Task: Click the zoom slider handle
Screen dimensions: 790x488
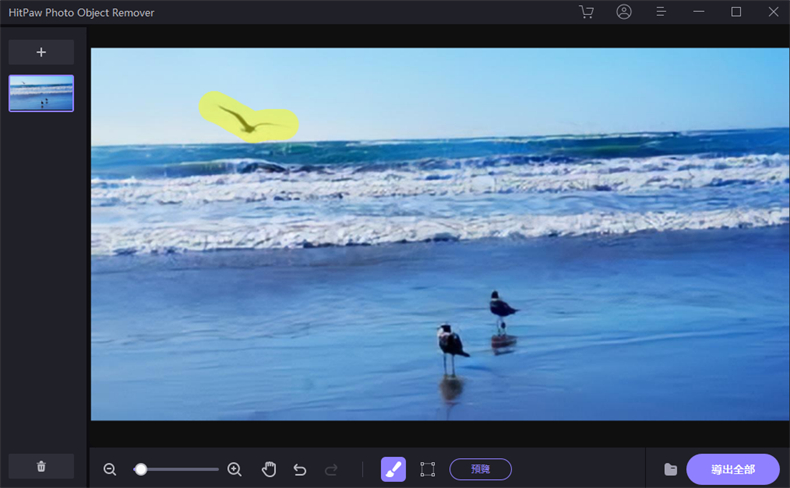Action: click(141, 469)
